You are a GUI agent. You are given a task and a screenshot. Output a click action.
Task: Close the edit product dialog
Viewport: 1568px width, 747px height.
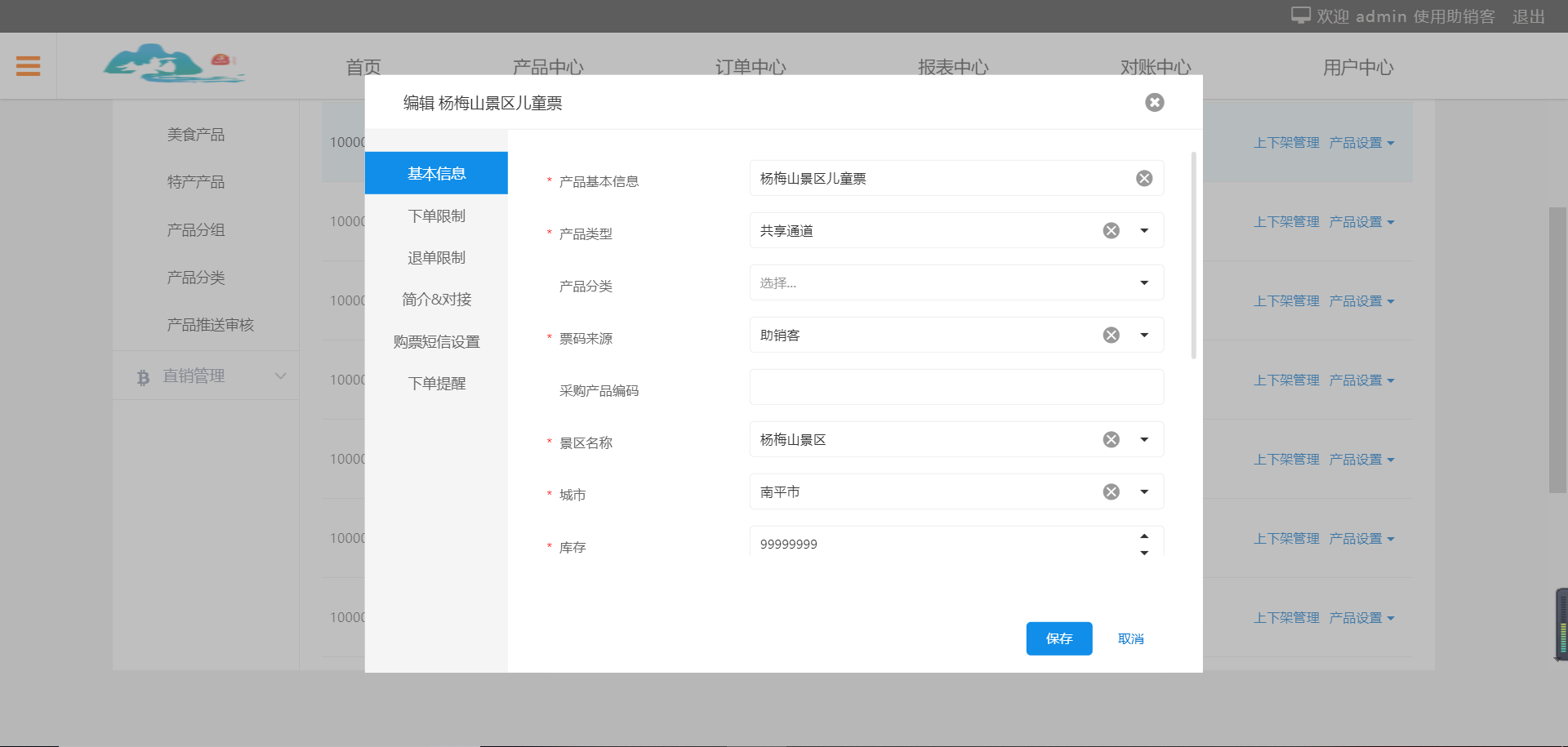click(1154, 102)
